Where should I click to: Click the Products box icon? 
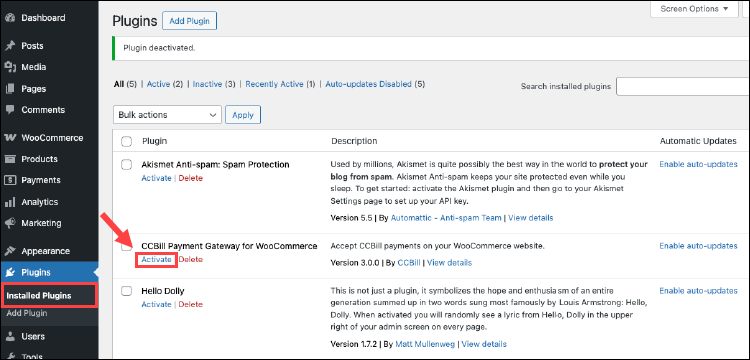tap(10, 159)
